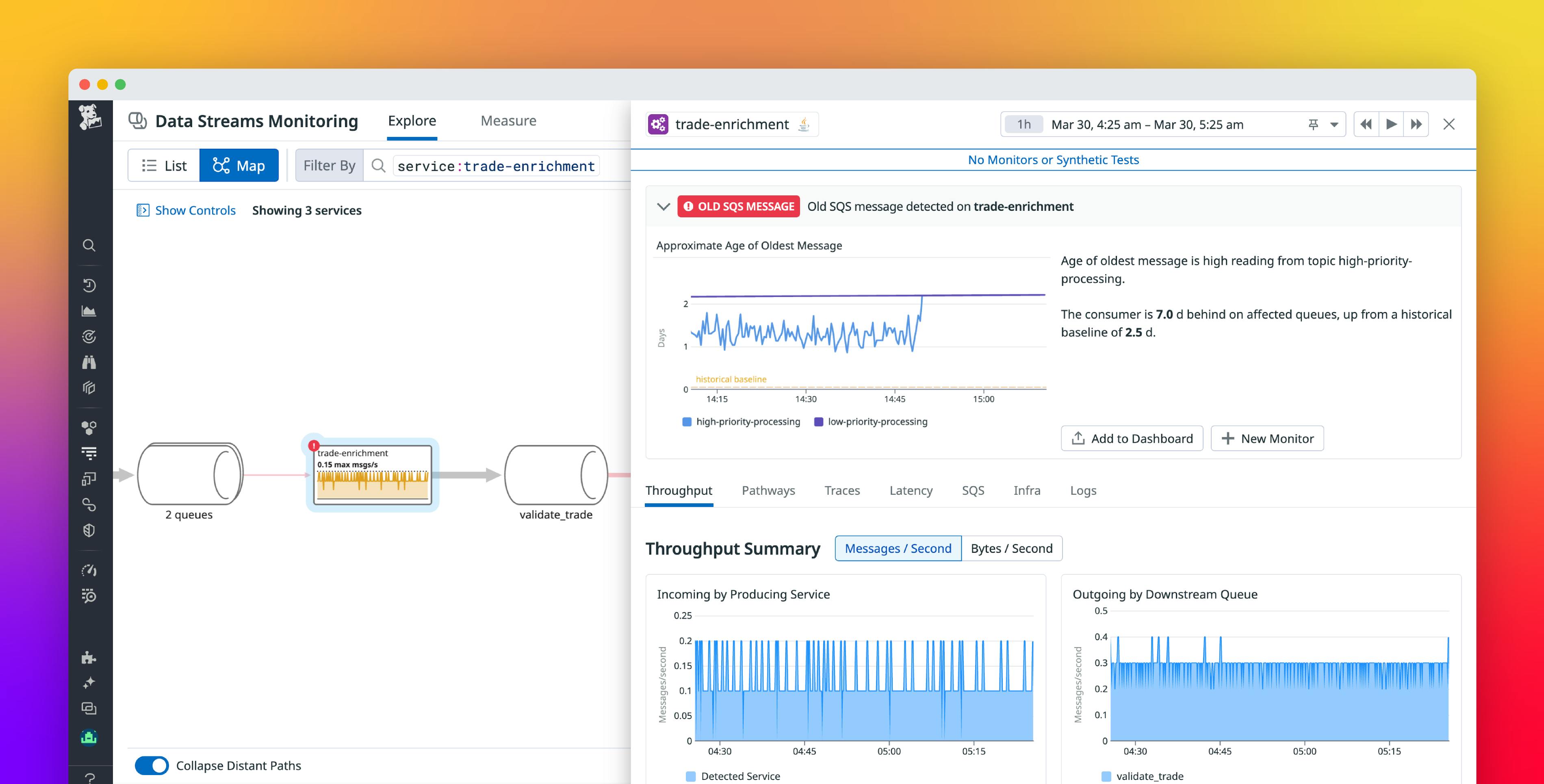
Task: Open the Datadog search icon in sidebar
Action: coord(89,245)
